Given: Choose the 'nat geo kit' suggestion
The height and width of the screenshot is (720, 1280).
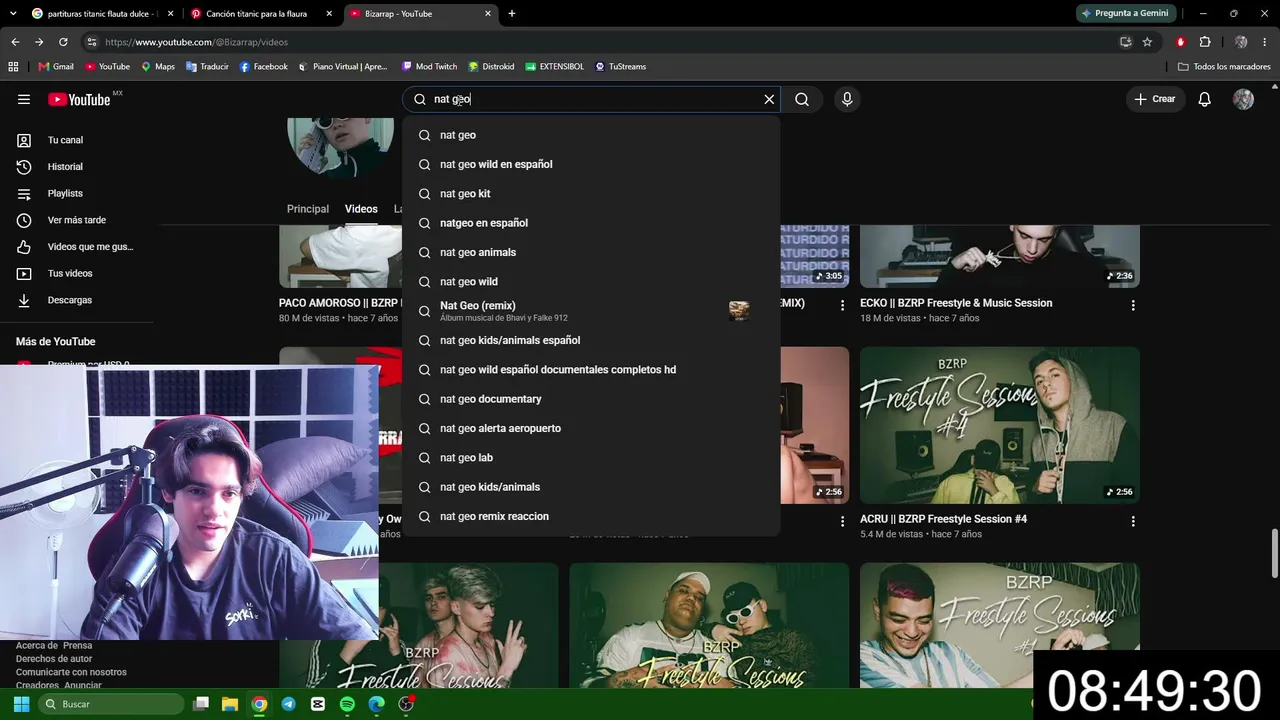Looking at the screenshot, I should pyautogui.click(x=591, y=194).
